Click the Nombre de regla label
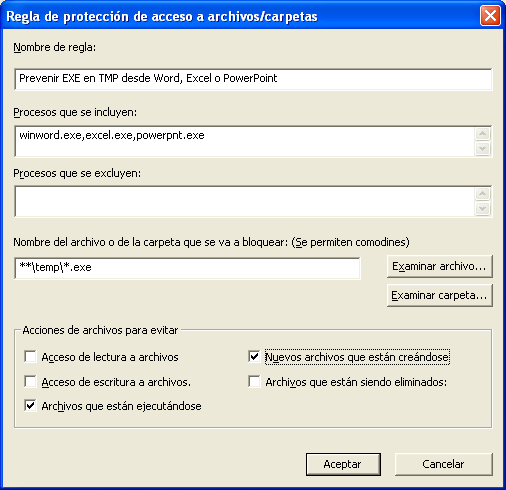 55,47
